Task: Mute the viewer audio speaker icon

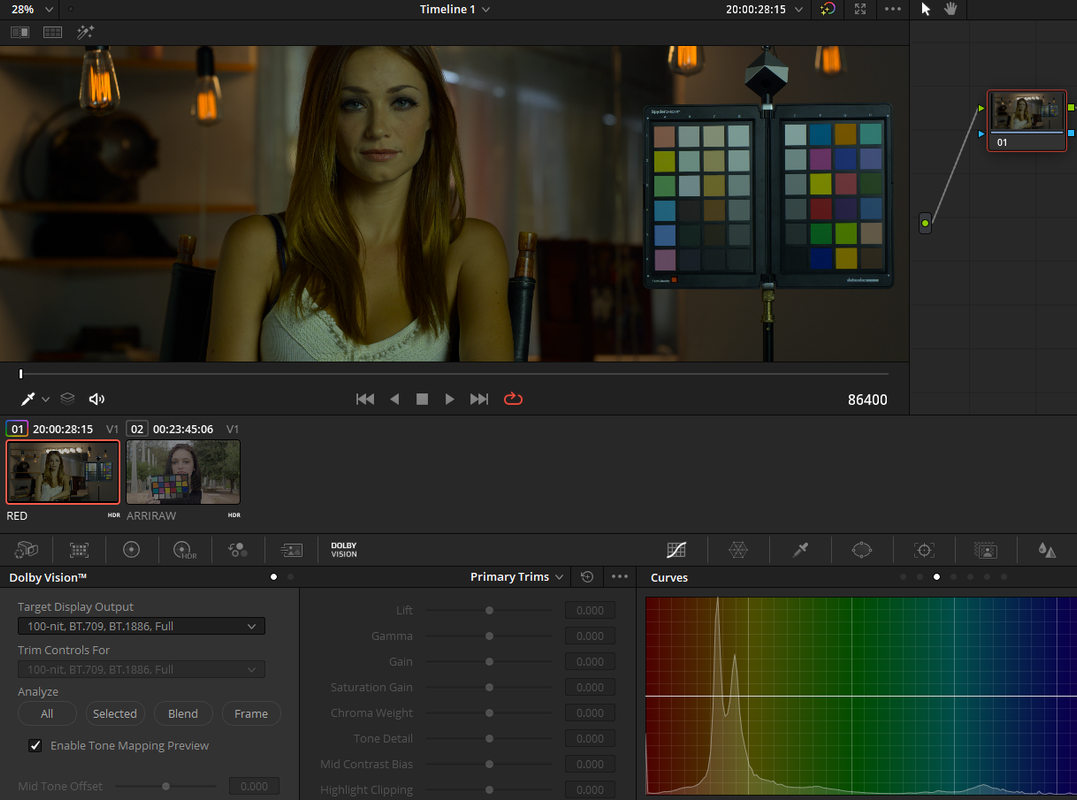Action: tap(97, 399)
